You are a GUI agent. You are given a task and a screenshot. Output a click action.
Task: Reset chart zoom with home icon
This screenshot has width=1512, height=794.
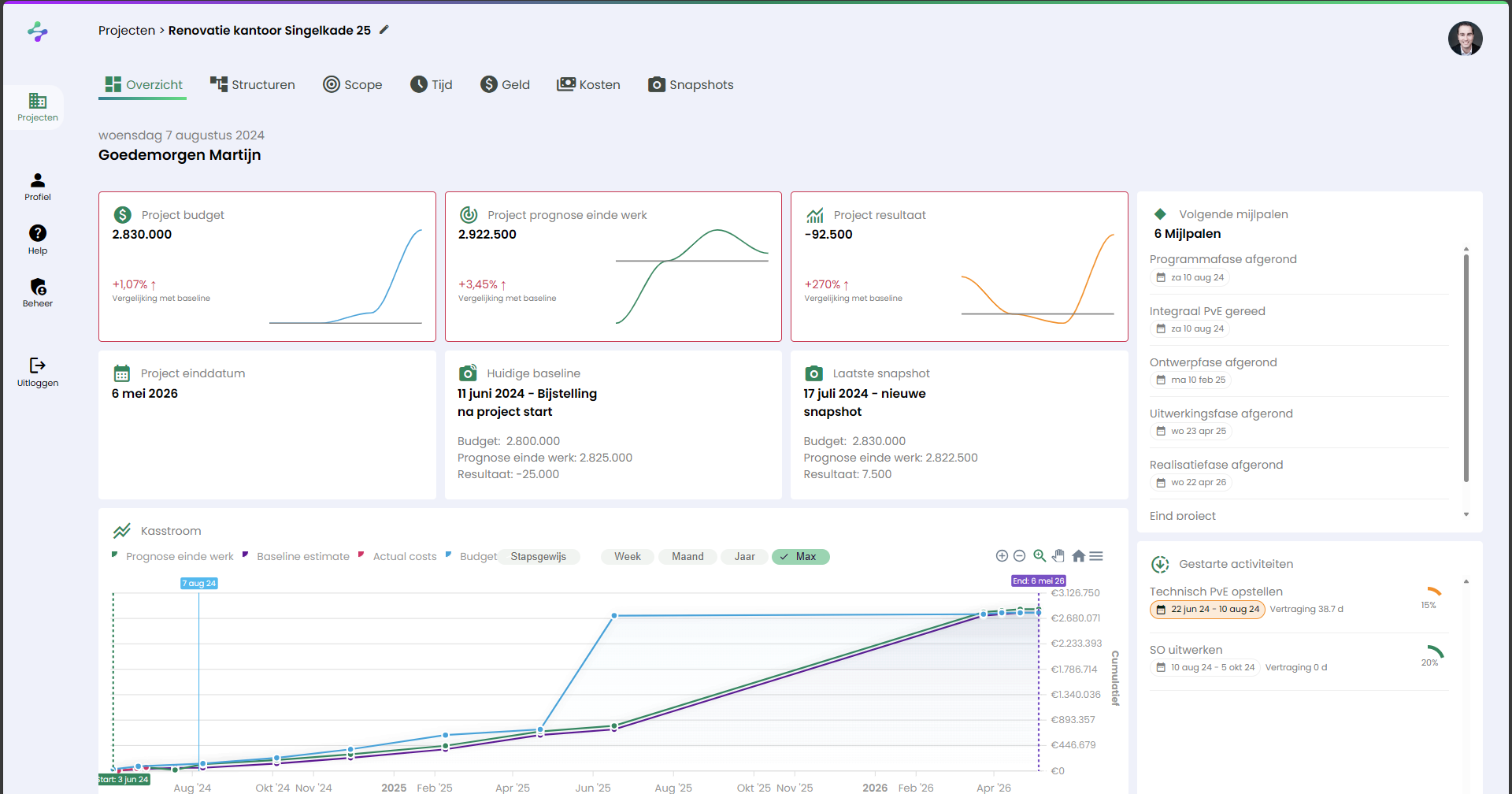pos(1078,556)
